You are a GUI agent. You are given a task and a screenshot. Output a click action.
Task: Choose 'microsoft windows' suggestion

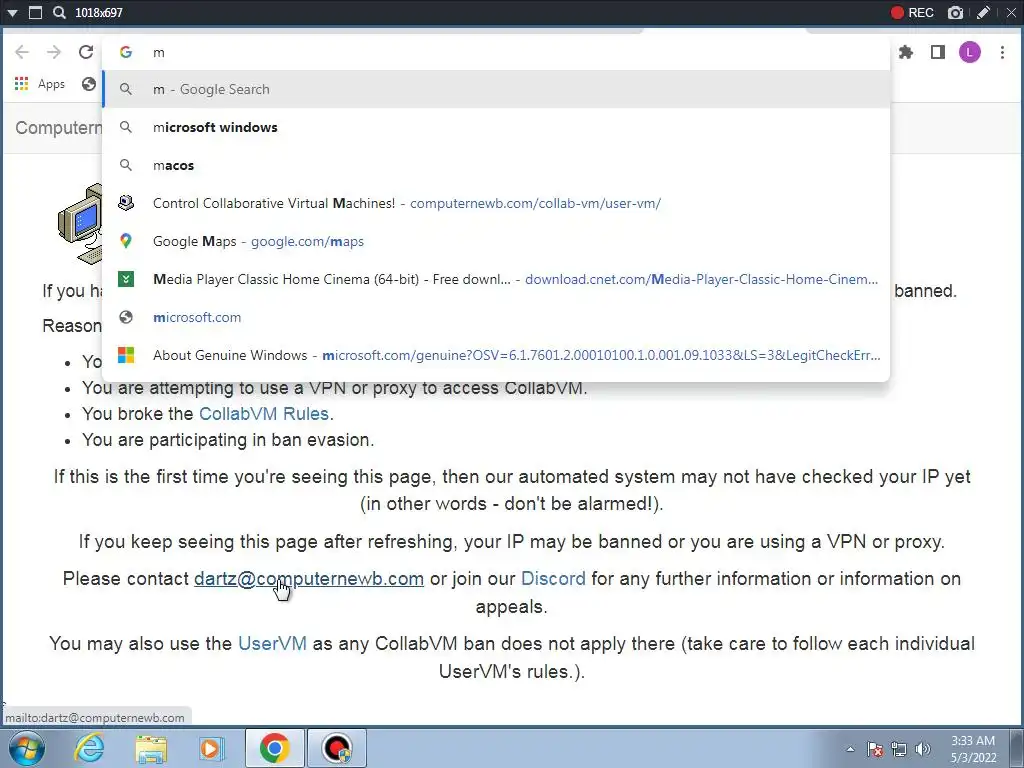coord(496,127)
